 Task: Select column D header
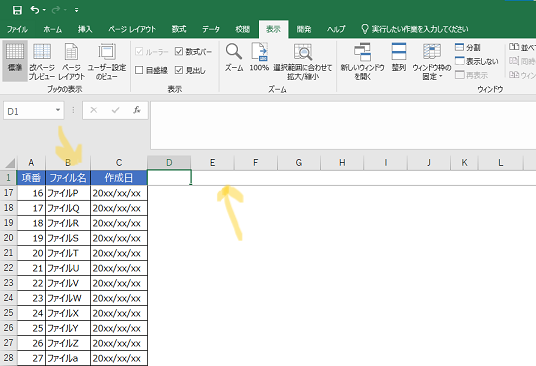tap(169, 163)
